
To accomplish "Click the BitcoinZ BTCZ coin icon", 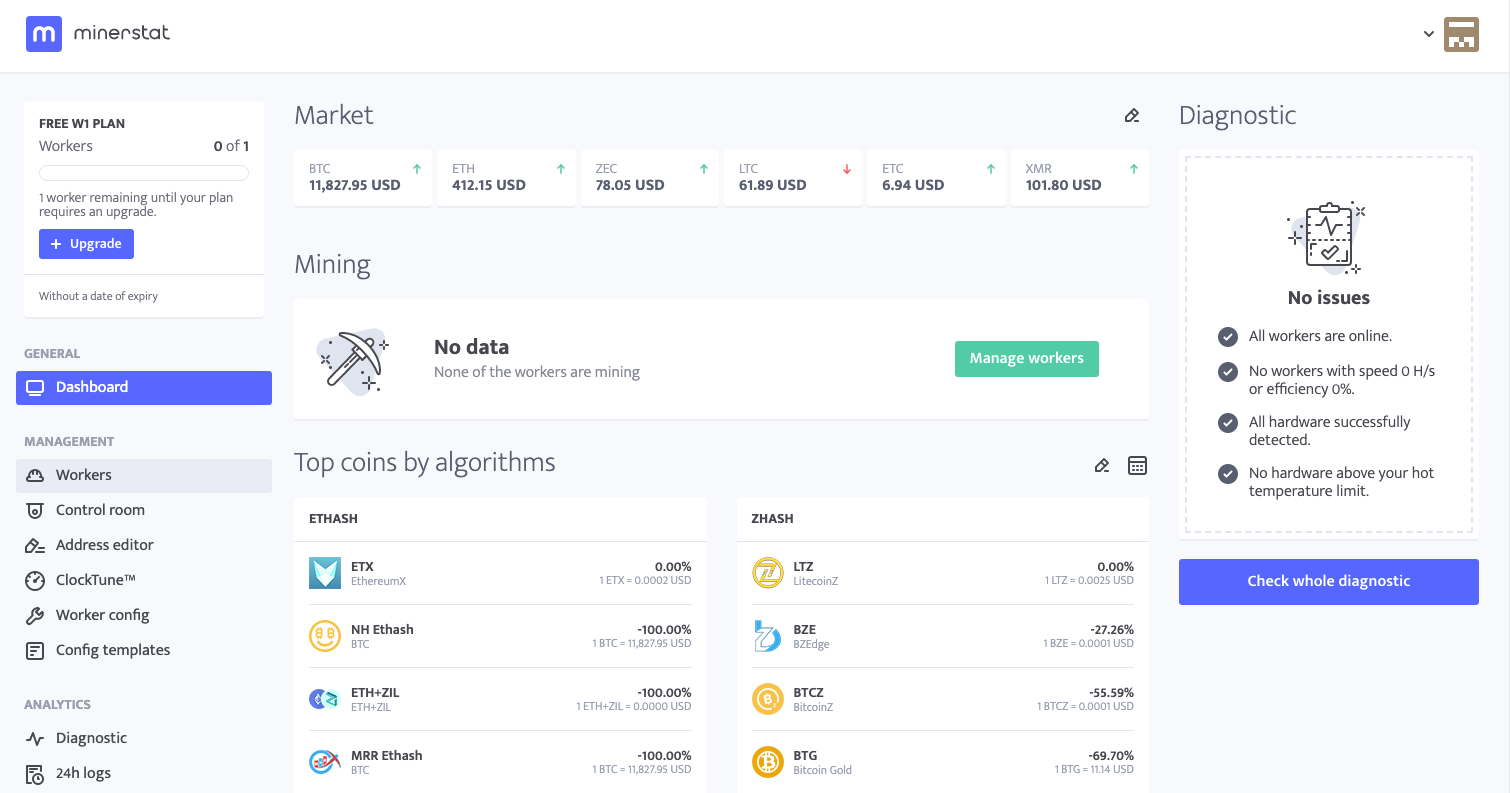I will pyautogui.click(x=768, y=700).
